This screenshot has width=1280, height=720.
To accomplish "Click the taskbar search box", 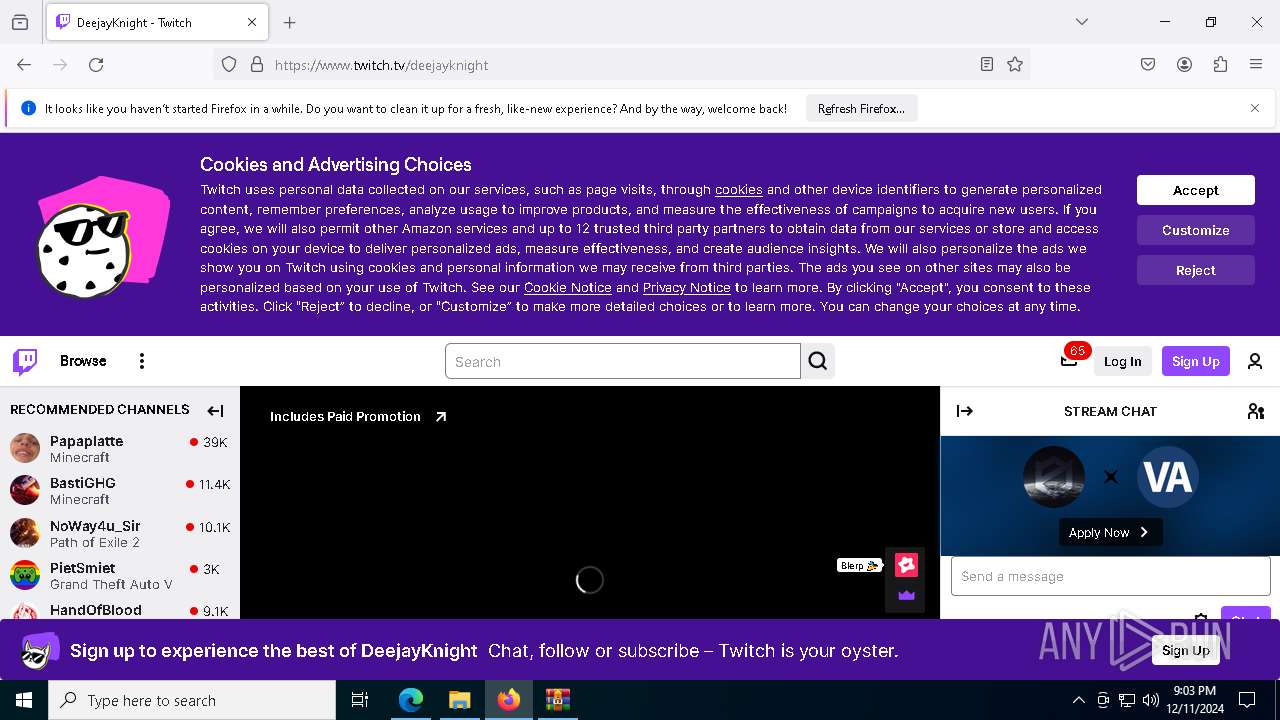I will tap(192, 700).
